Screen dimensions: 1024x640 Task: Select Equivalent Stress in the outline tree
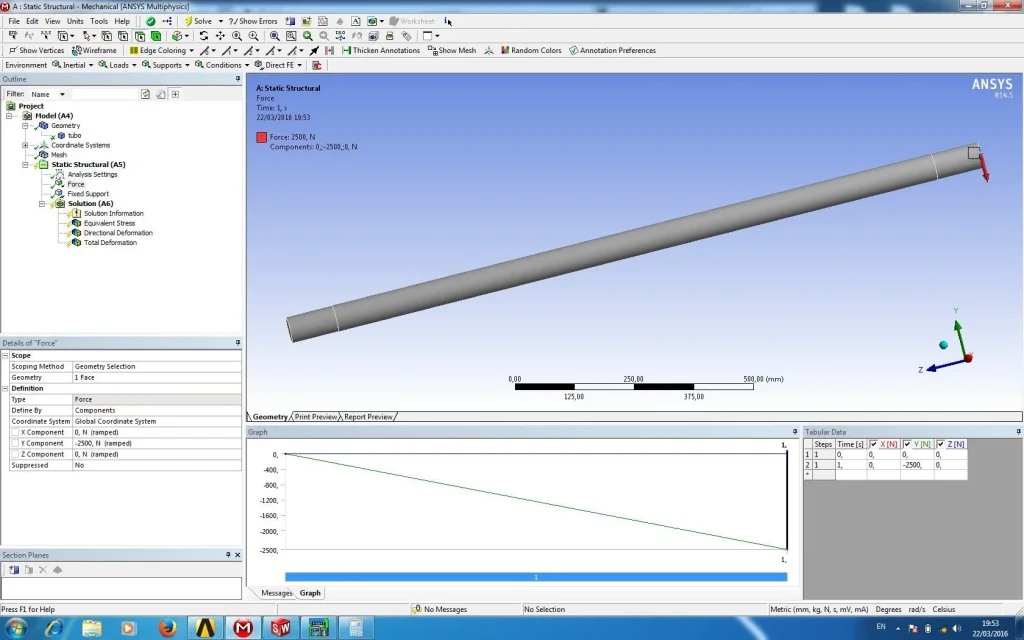pyautogui.click(x=108, y=223)
